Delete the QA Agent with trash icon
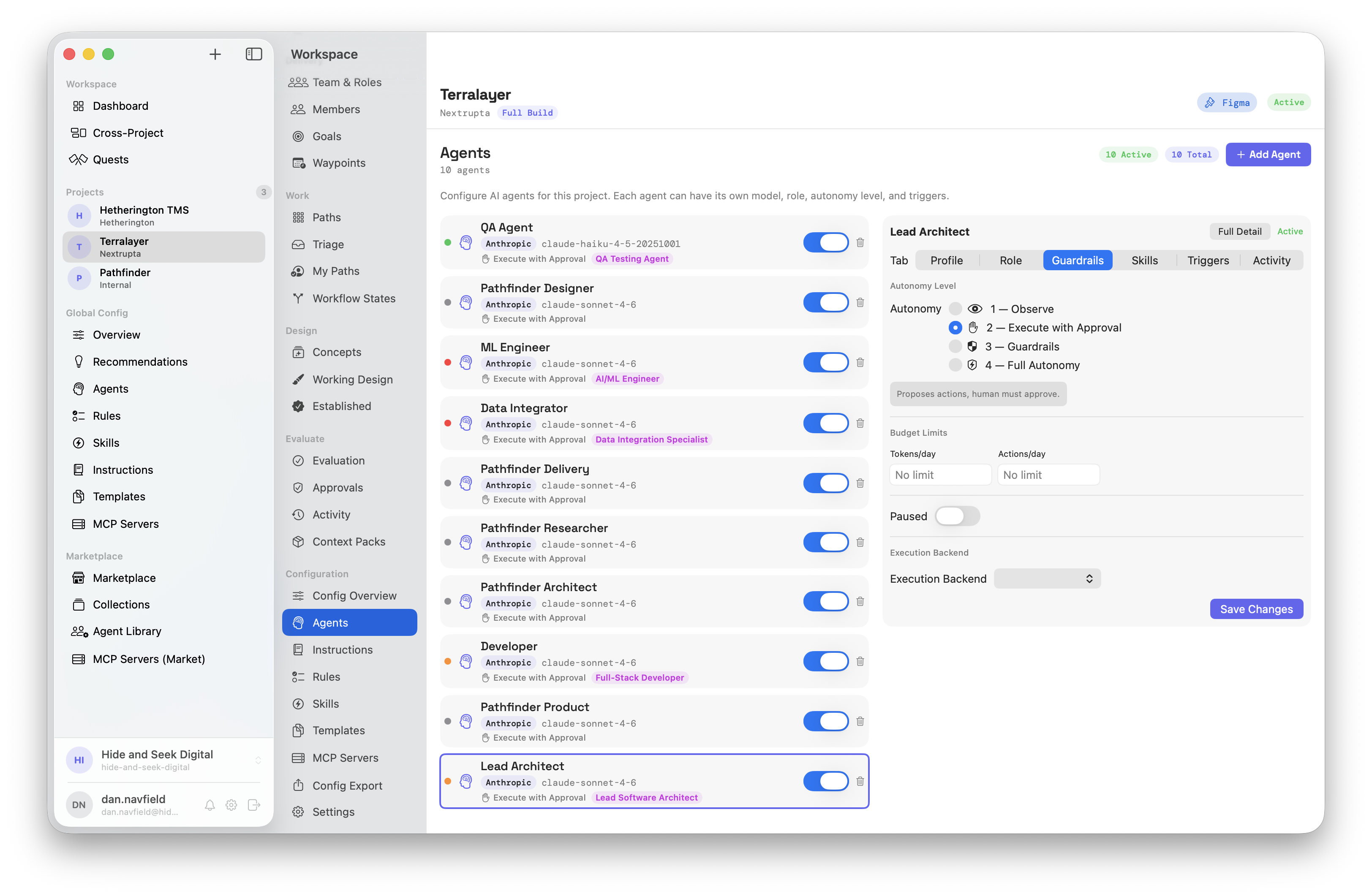This screenshot has width=1372, height=896. [x=860, y=243]
